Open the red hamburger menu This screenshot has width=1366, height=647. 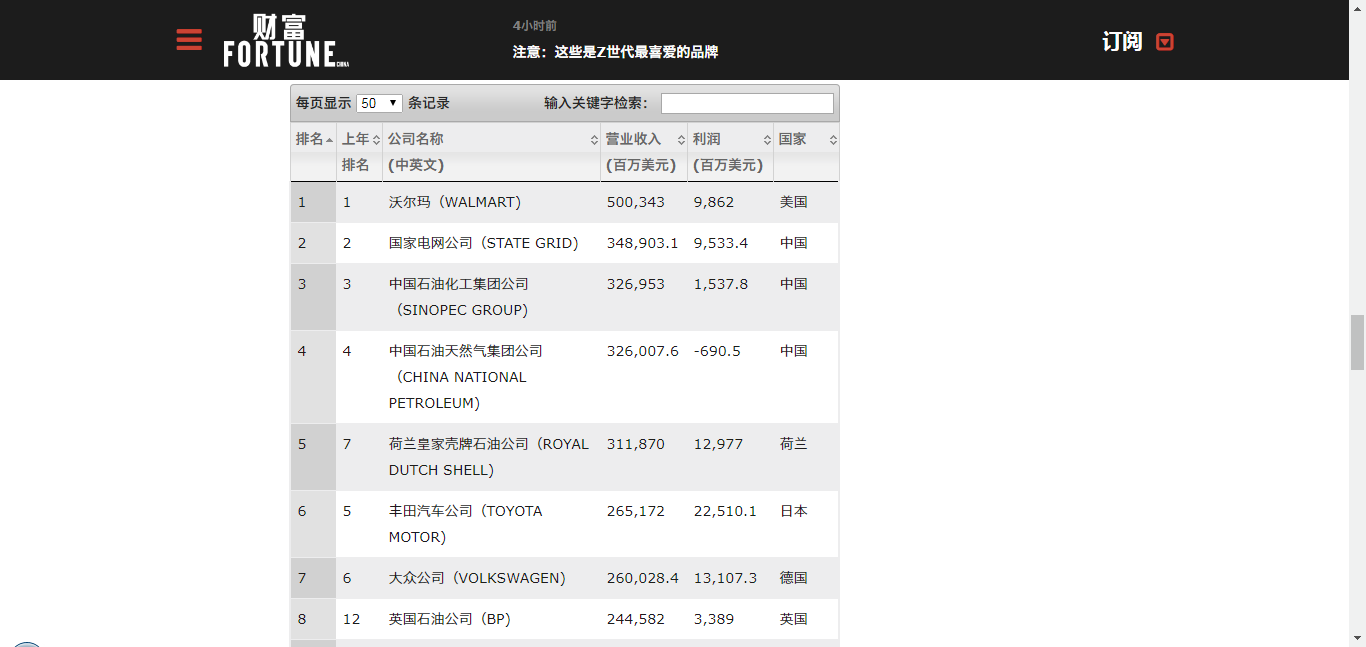pyautogui.click(x=189, y=39)
